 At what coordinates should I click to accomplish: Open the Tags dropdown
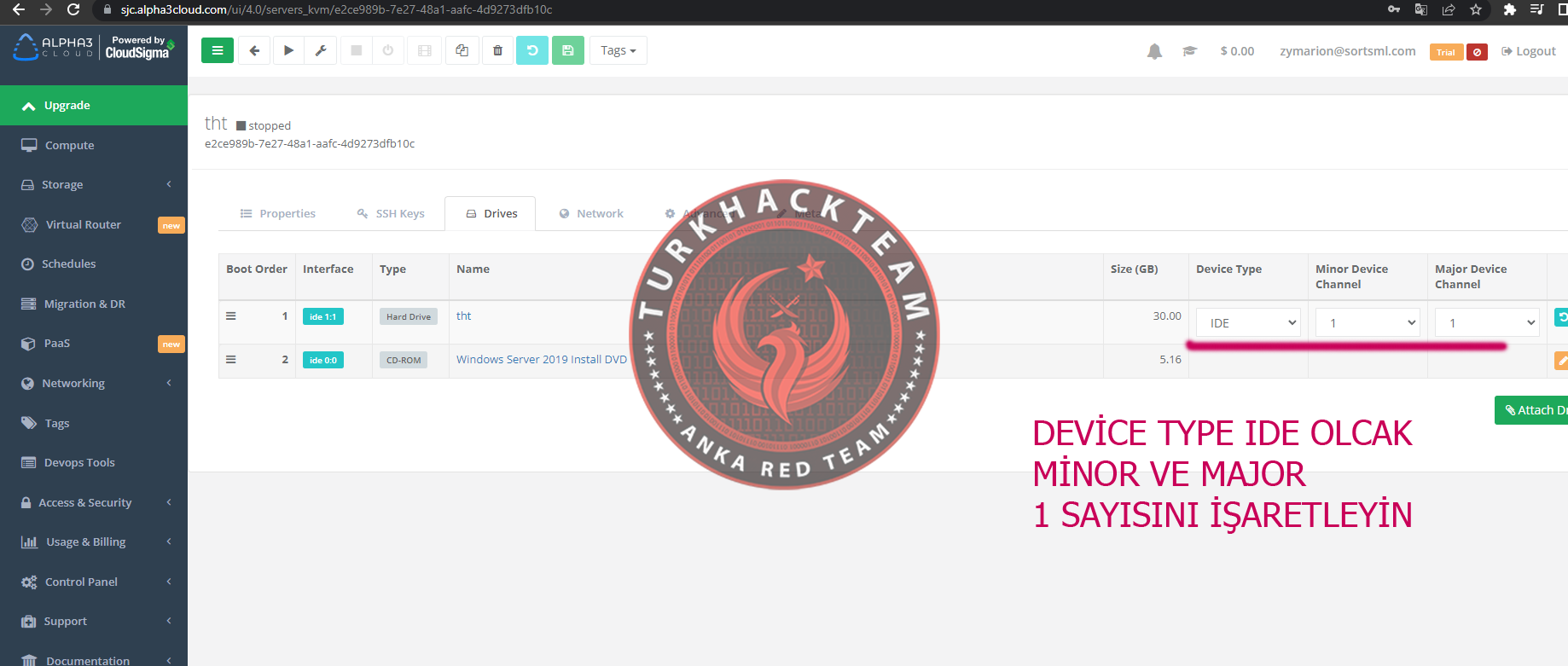point(618,50)
